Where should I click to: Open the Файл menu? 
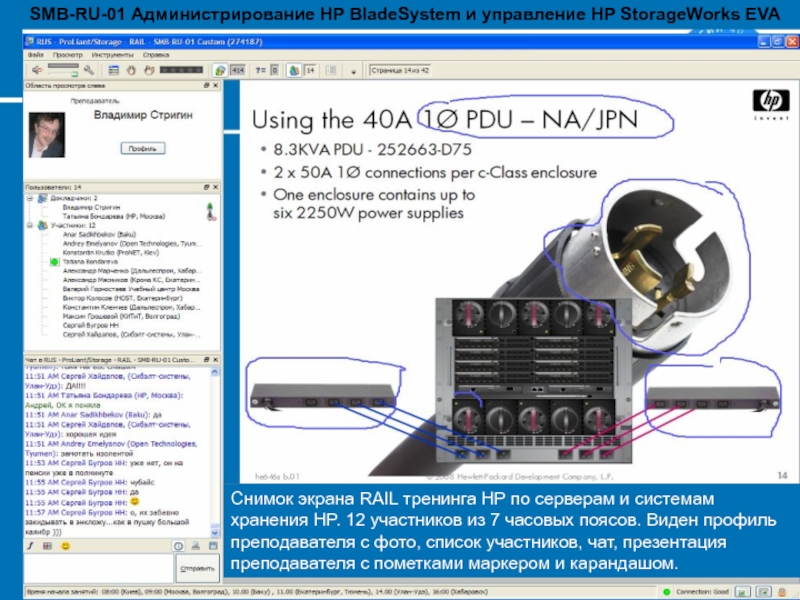[x=35, y=55]
